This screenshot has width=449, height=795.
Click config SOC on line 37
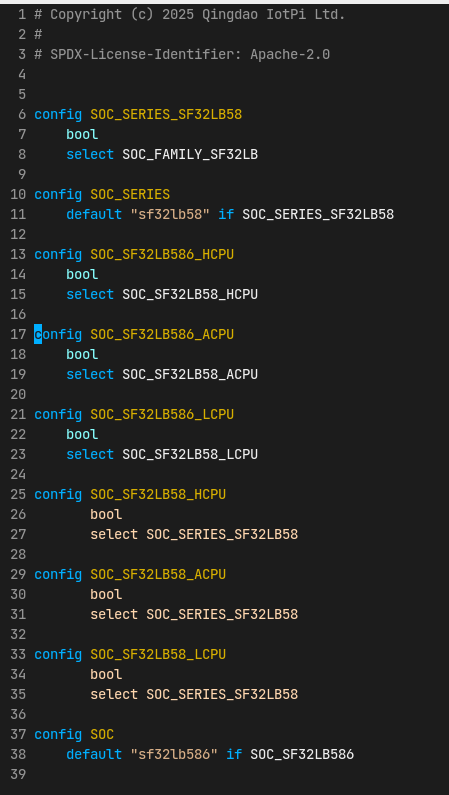(x=74, y=735)
